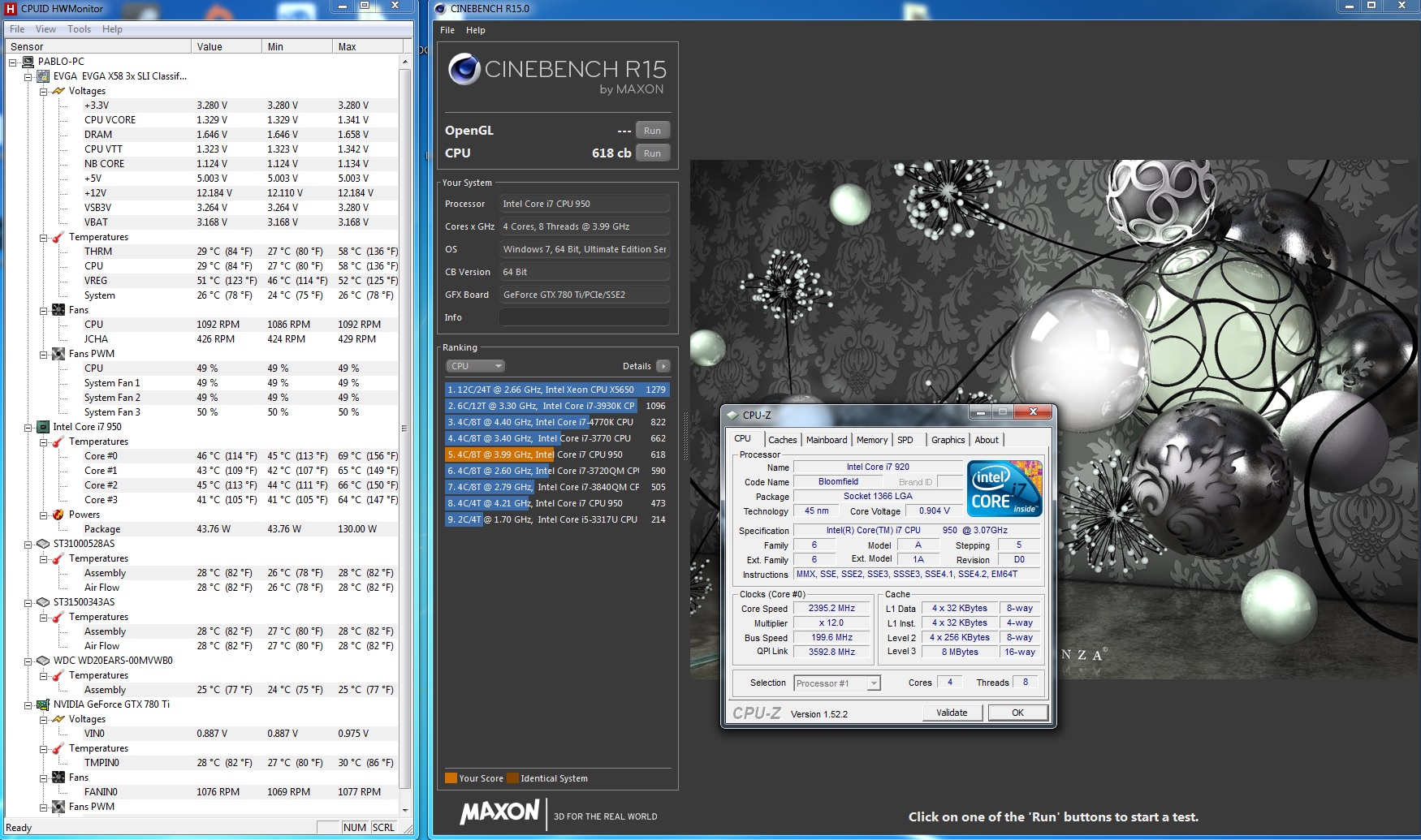Click the HWMonitor vertical scrollbar down arrow
1421x840 pixels.
404,809
